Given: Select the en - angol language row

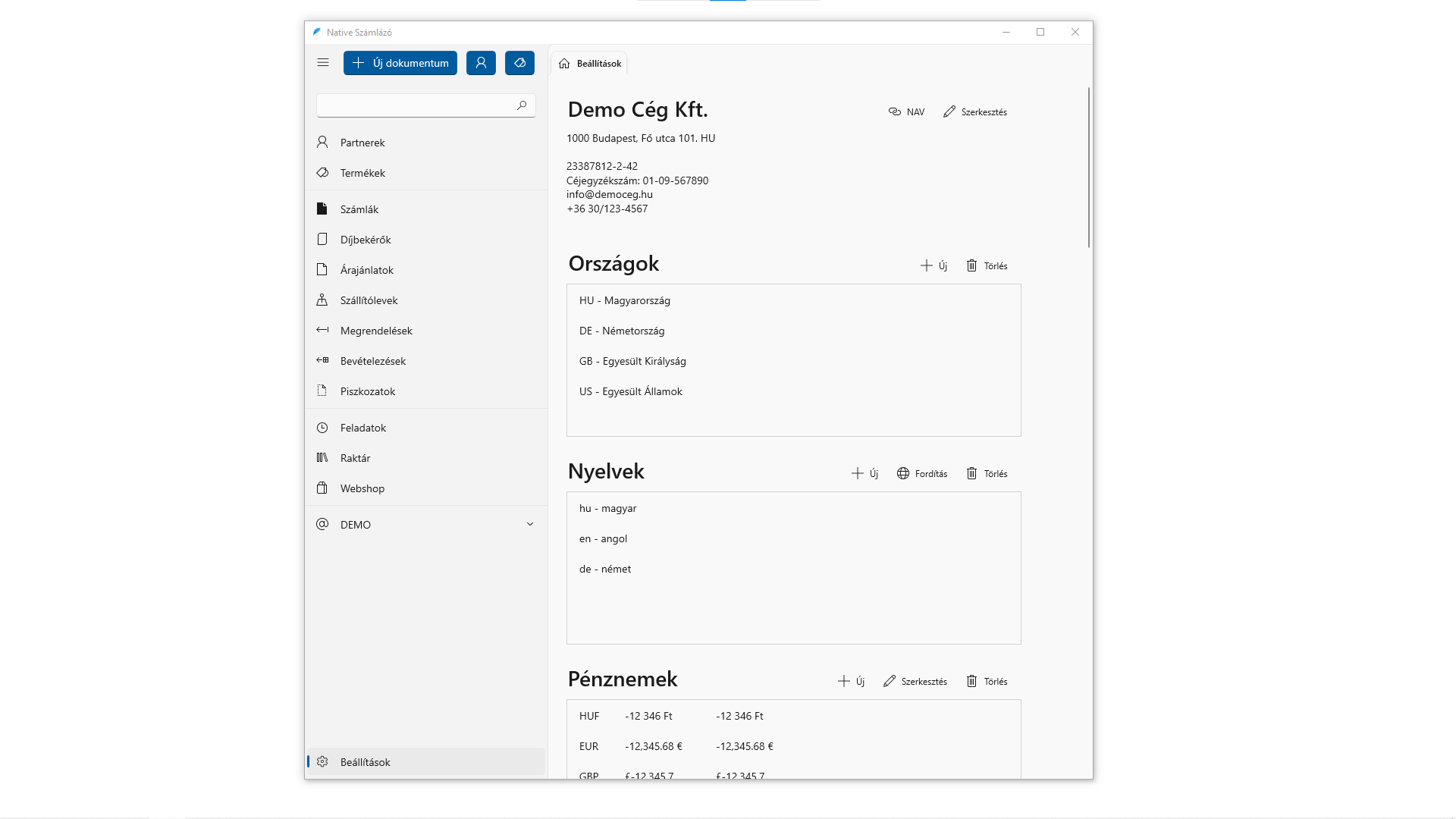Looking at the screenshot, I should coord(604,538).
